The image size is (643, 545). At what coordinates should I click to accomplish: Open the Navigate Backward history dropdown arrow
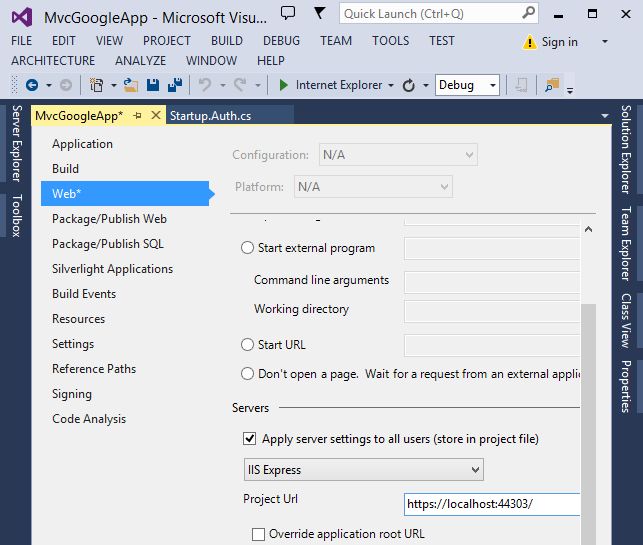click(x=49, y=85)
